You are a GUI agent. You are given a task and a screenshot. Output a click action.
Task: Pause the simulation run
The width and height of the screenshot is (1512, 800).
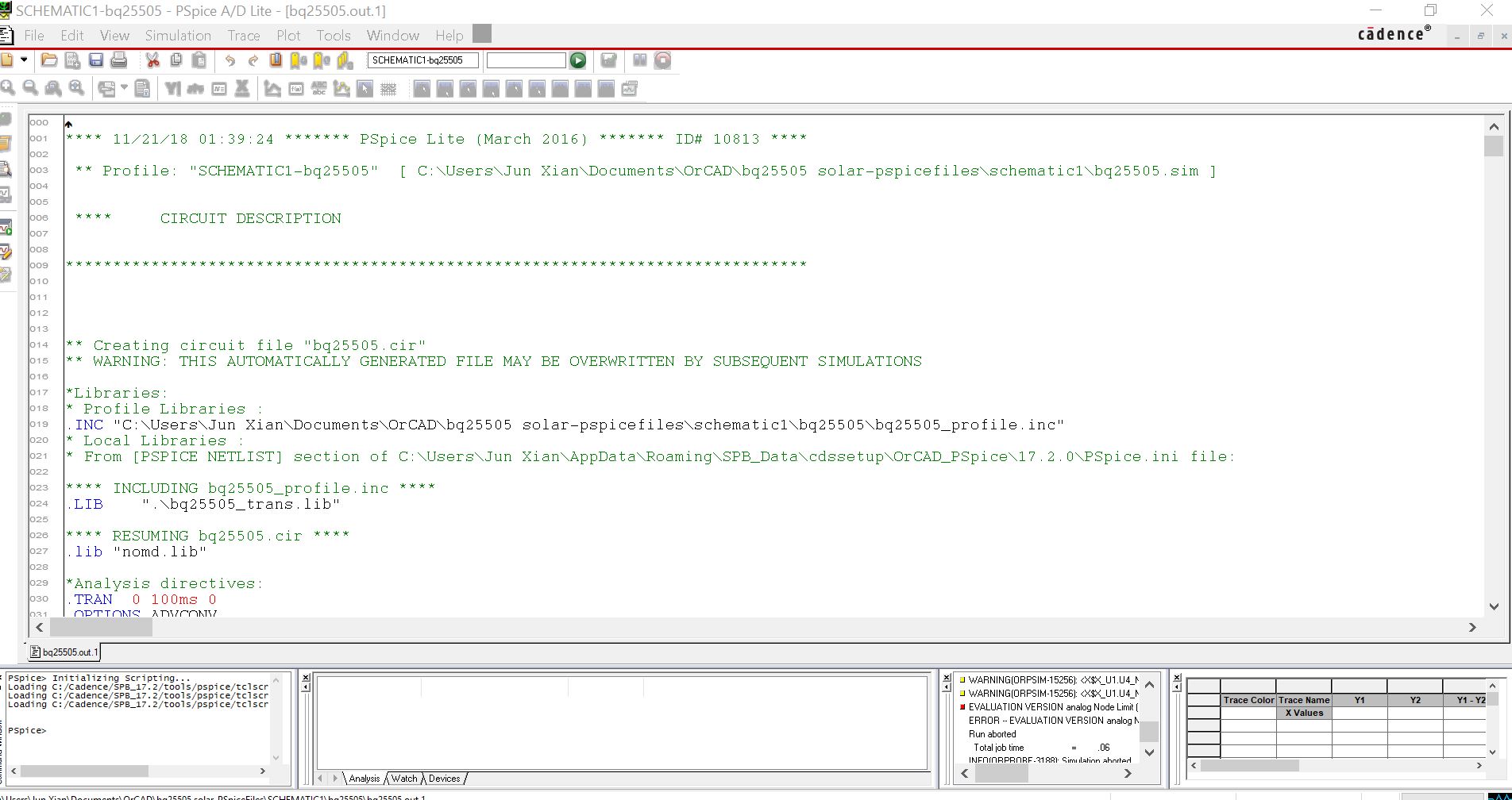[x=640, y=60]
